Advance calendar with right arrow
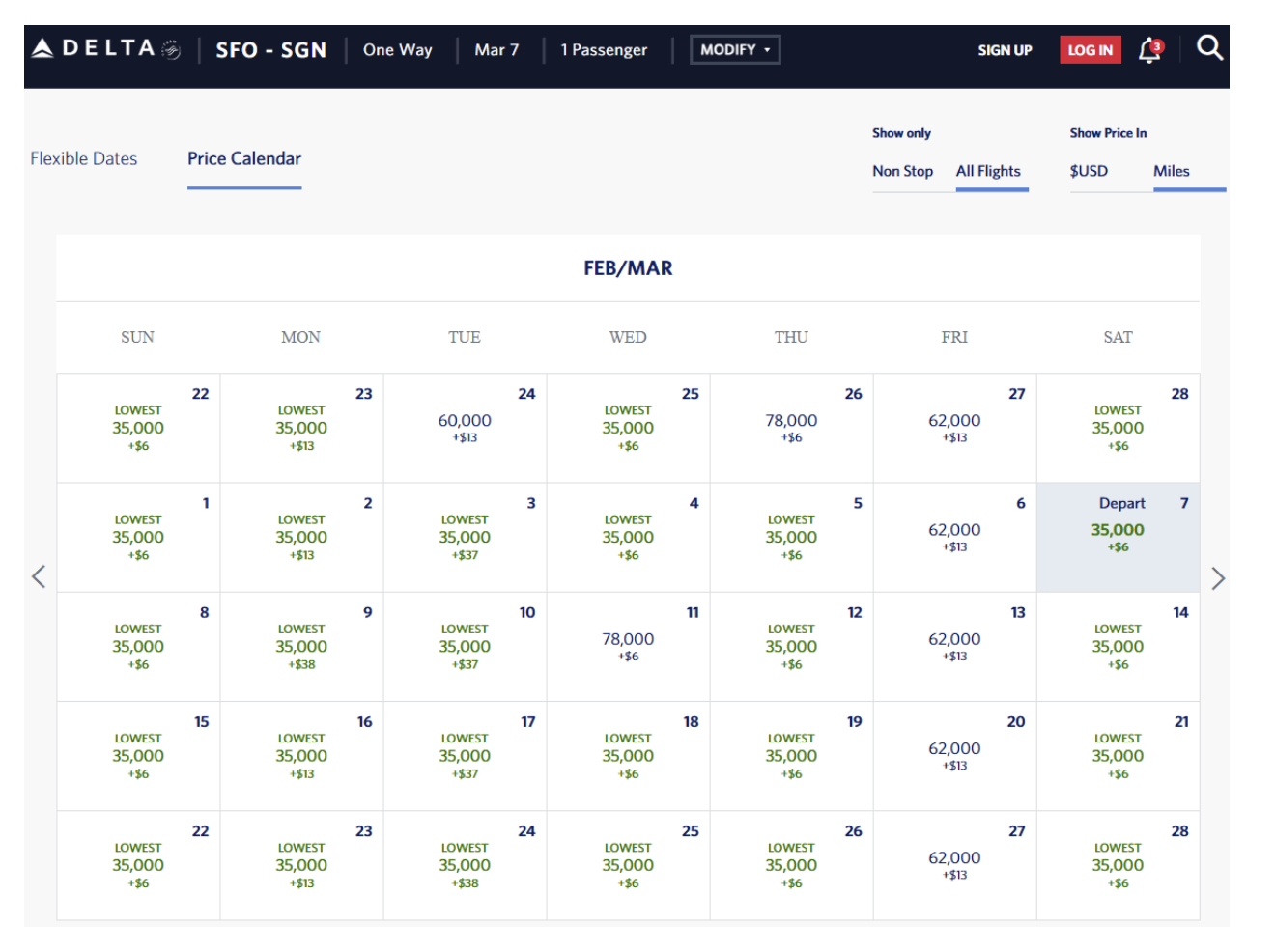 [x=1218, y=578]
